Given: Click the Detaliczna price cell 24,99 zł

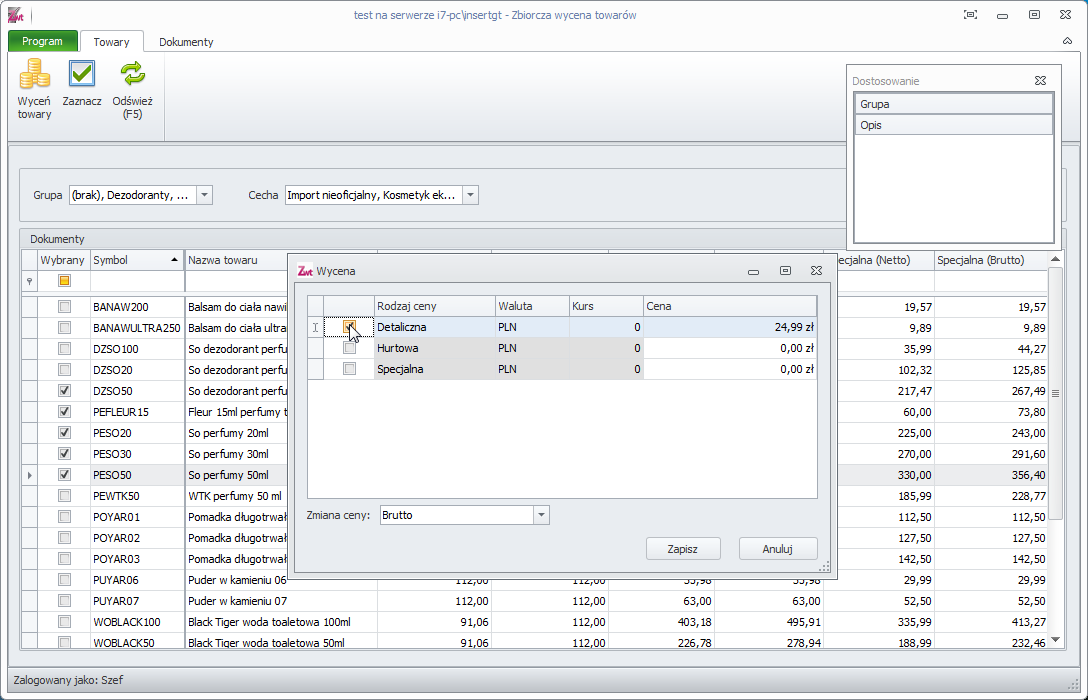Looking at the screenshot, I should point(730,327).
